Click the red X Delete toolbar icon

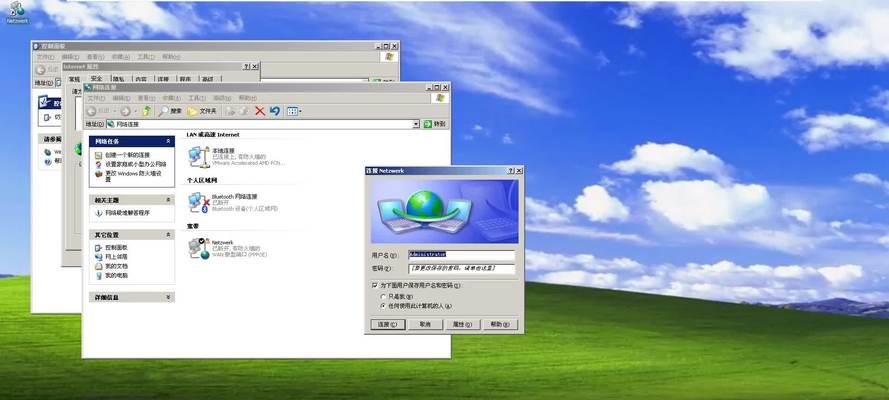pyautogui.click(x=260, y=111)
